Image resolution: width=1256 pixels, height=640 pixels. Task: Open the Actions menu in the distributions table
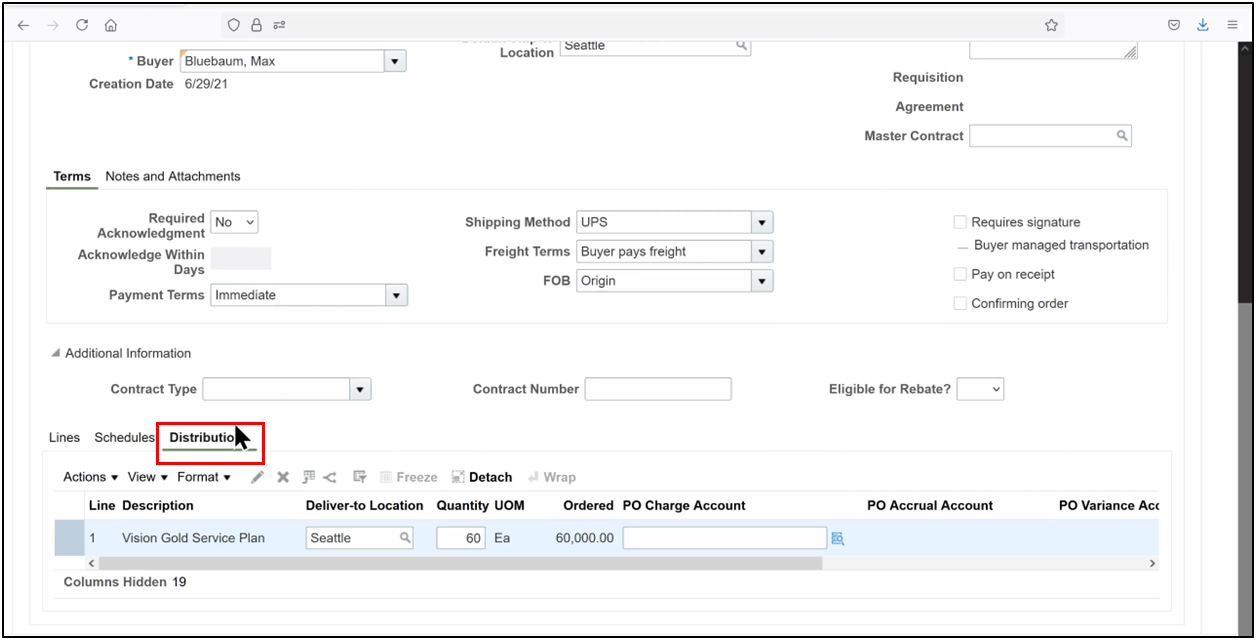pyautogui.click(x=88, y=477)
